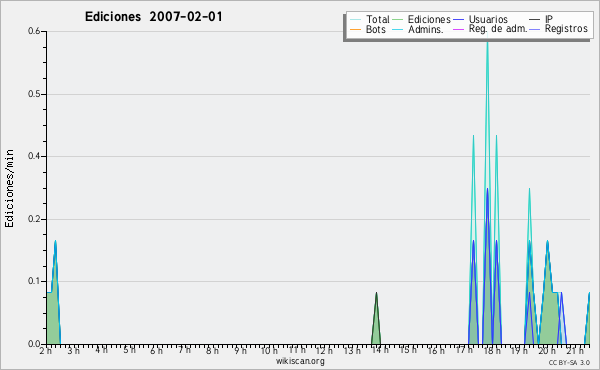Click the 0.4 y-axis tick label
Screen dimensions: 600x370
(34, 156)
